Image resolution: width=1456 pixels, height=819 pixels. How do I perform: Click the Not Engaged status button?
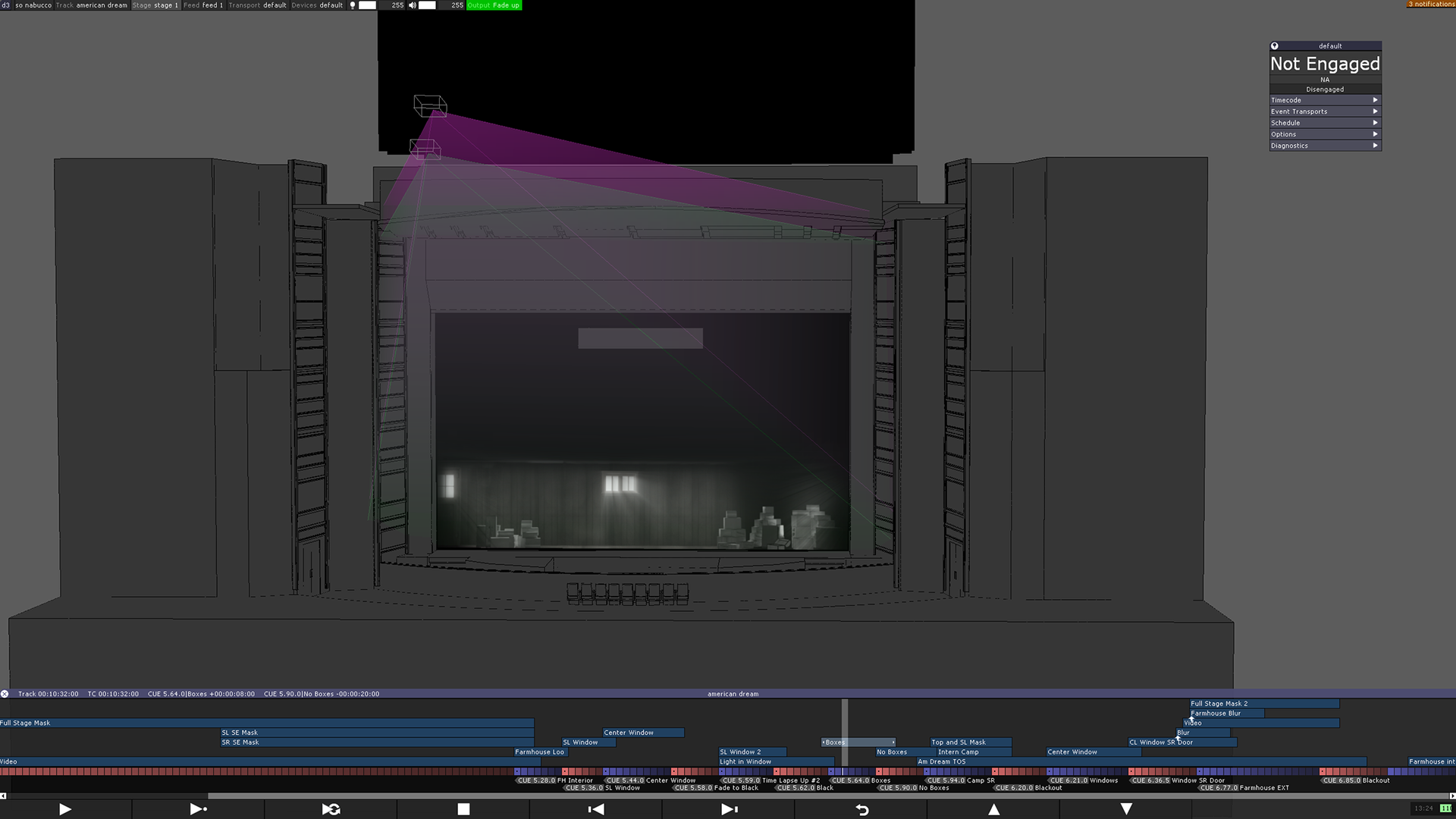tap(1325, 64)
